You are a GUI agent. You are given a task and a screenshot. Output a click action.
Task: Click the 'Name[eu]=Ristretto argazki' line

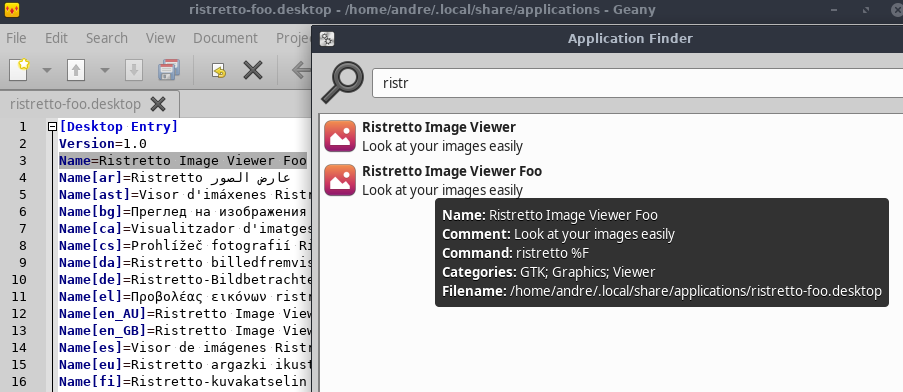tap(184, 364)
